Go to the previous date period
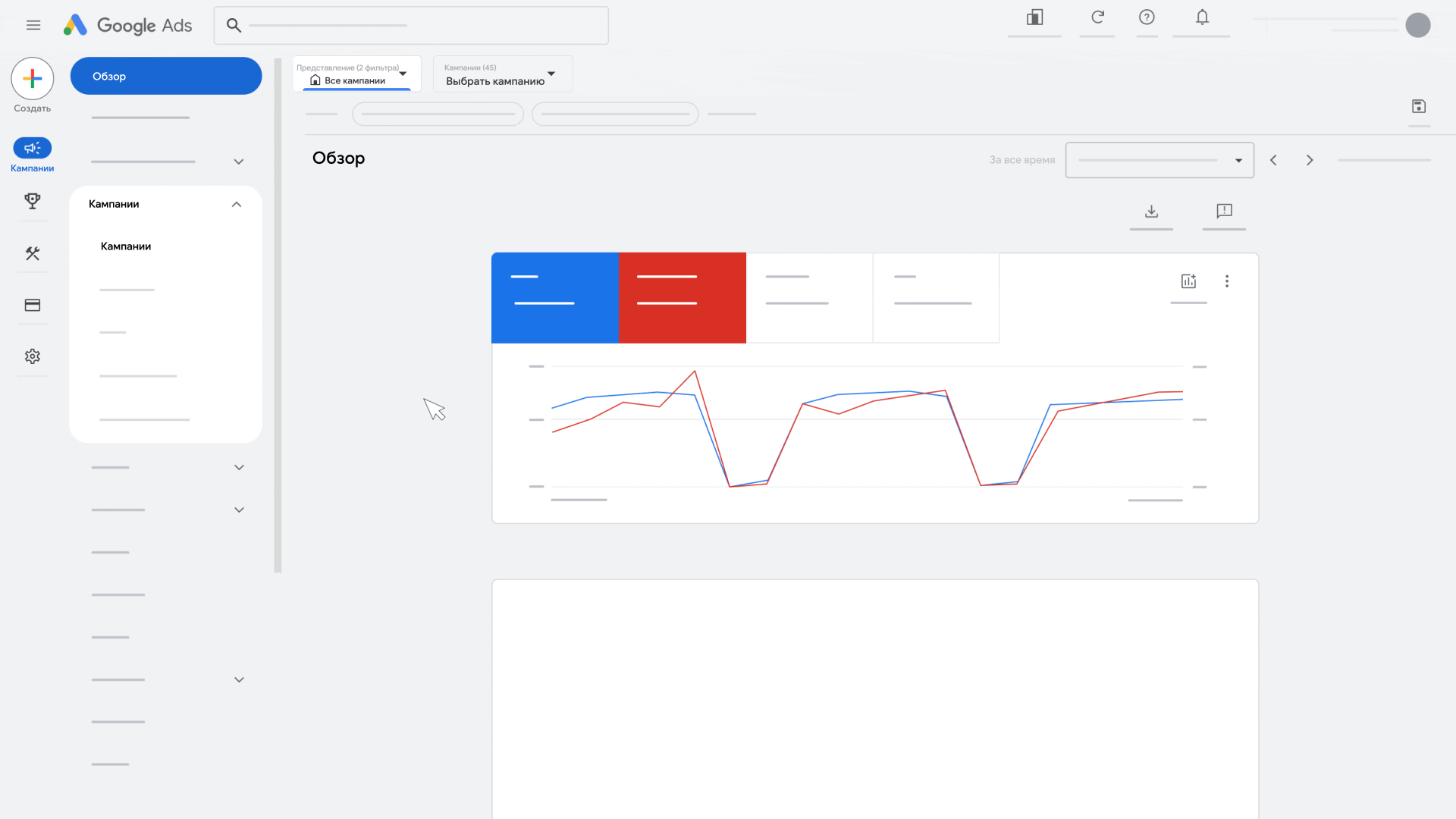The image size is (1456, 819). pyautogui.click(x=1273, y=160)
